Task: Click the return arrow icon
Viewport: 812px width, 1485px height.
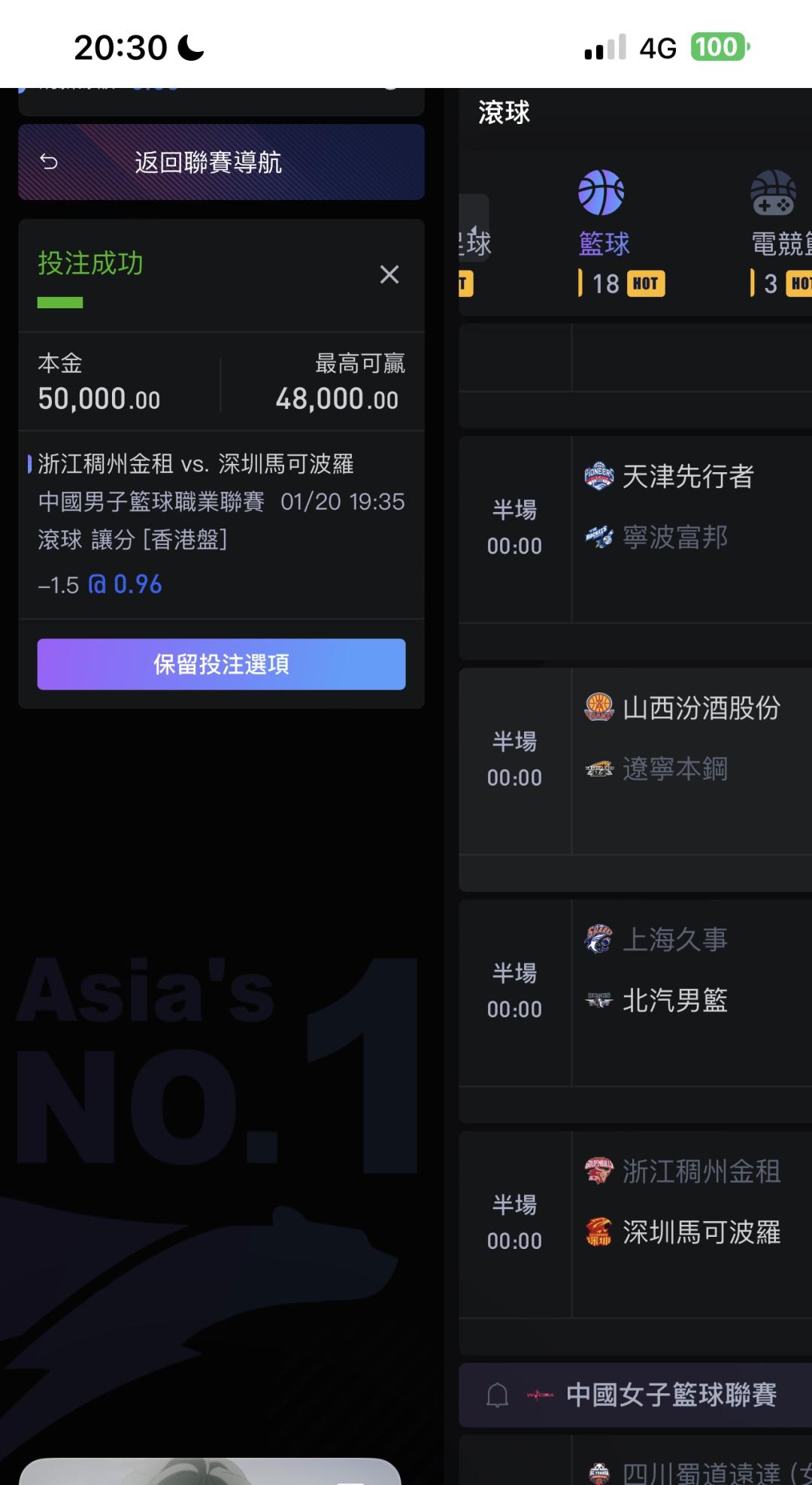Action: click(x=49, y=162)
